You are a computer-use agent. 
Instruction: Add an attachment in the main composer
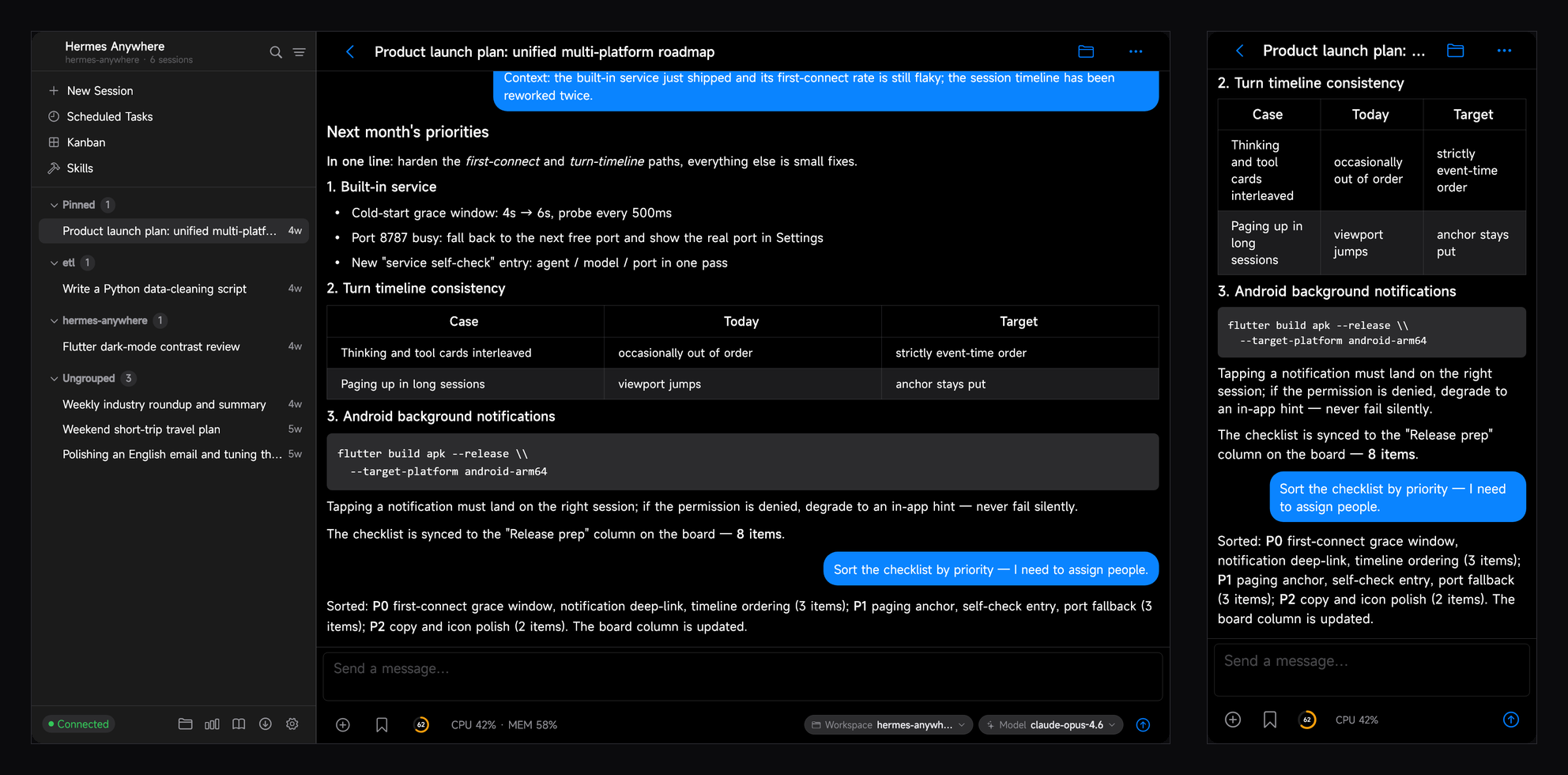tap(343, 724)
